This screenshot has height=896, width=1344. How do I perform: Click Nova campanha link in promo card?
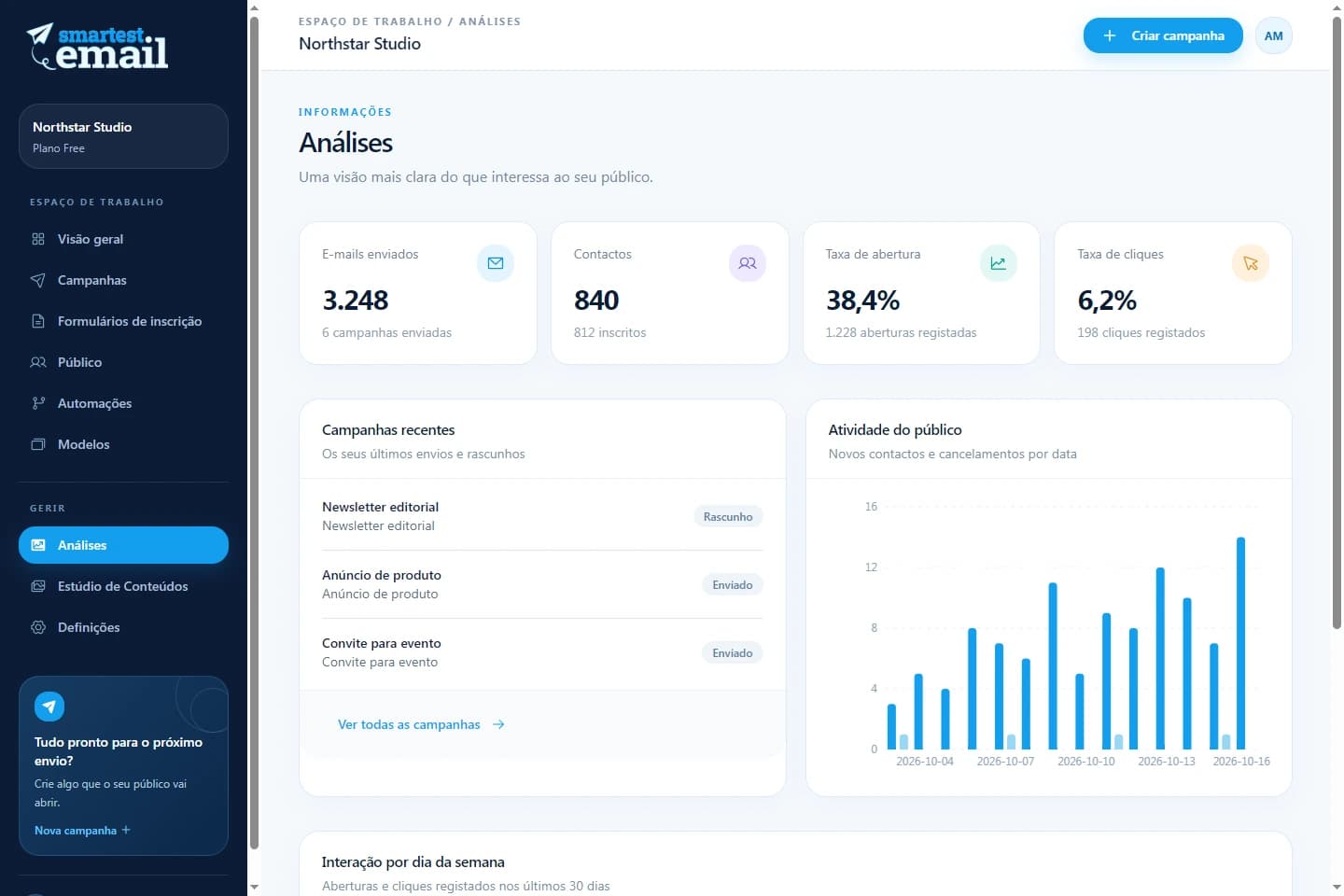click(82, 831)
